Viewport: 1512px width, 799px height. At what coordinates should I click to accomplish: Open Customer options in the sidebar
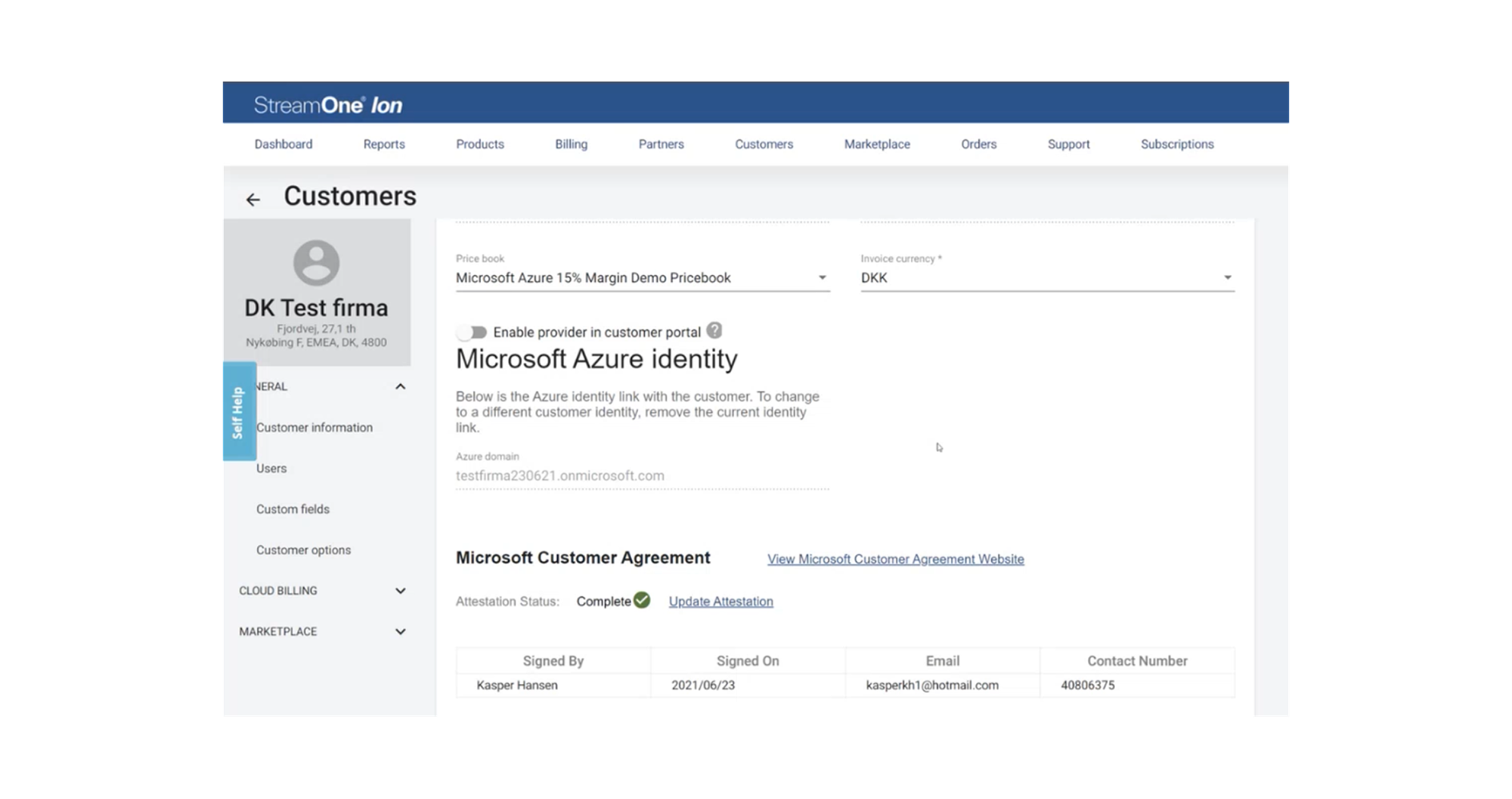tap(303, 550)
